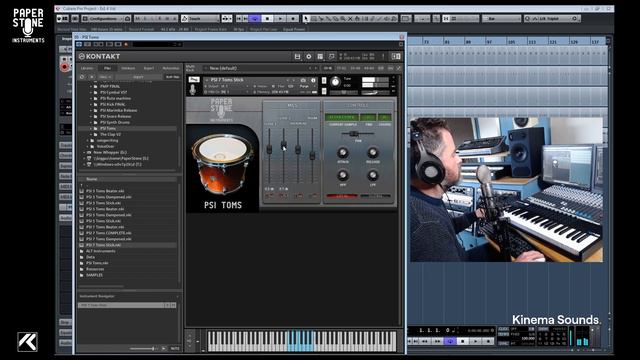Image resolution: width=640 pixels, height=360 pixels.
Task: Click Record in Cubase bottom transport panel
Action: click(488, 341)
